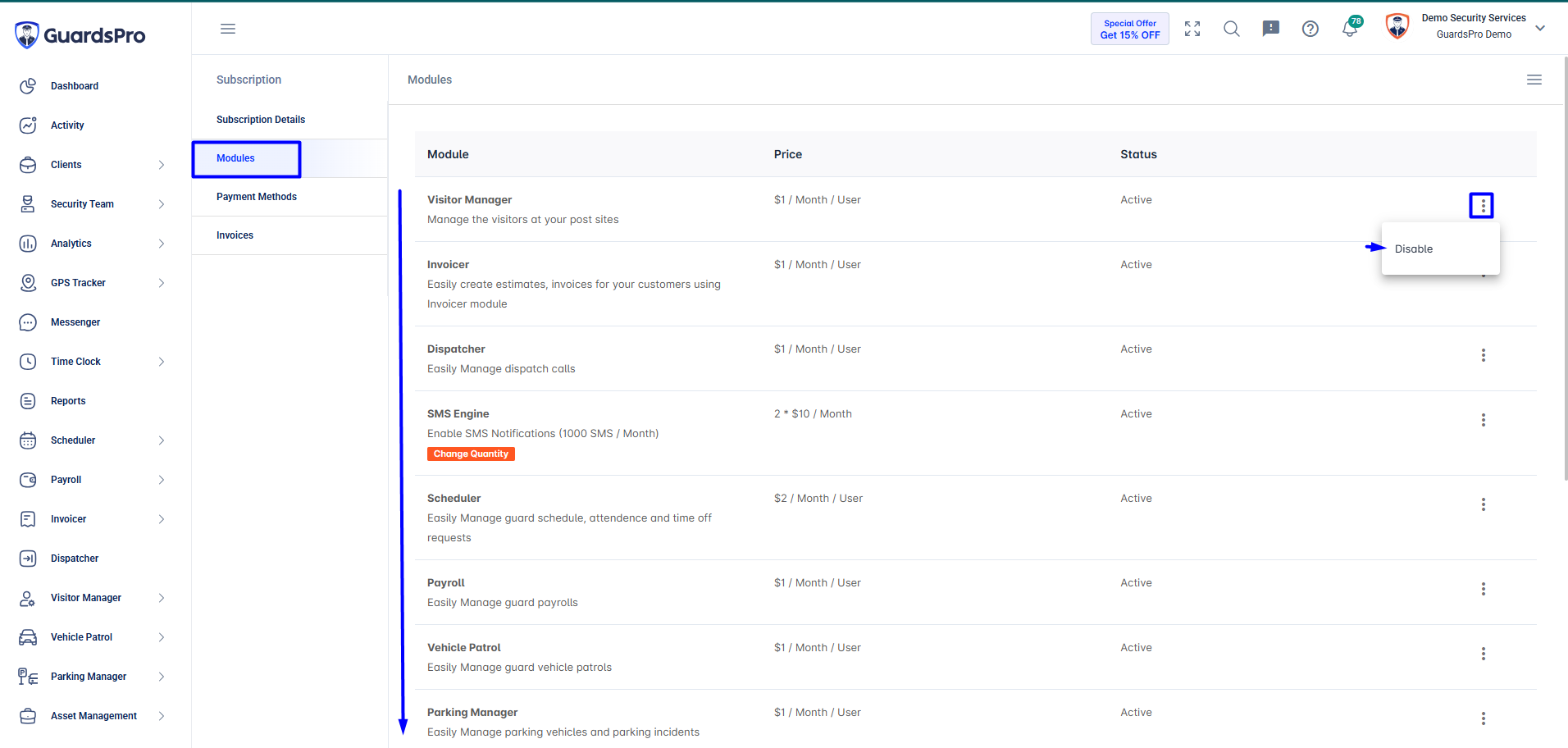Screen dimensions: 1568x748
Task: Open Subscription Details section
Action: pos(261,120)
